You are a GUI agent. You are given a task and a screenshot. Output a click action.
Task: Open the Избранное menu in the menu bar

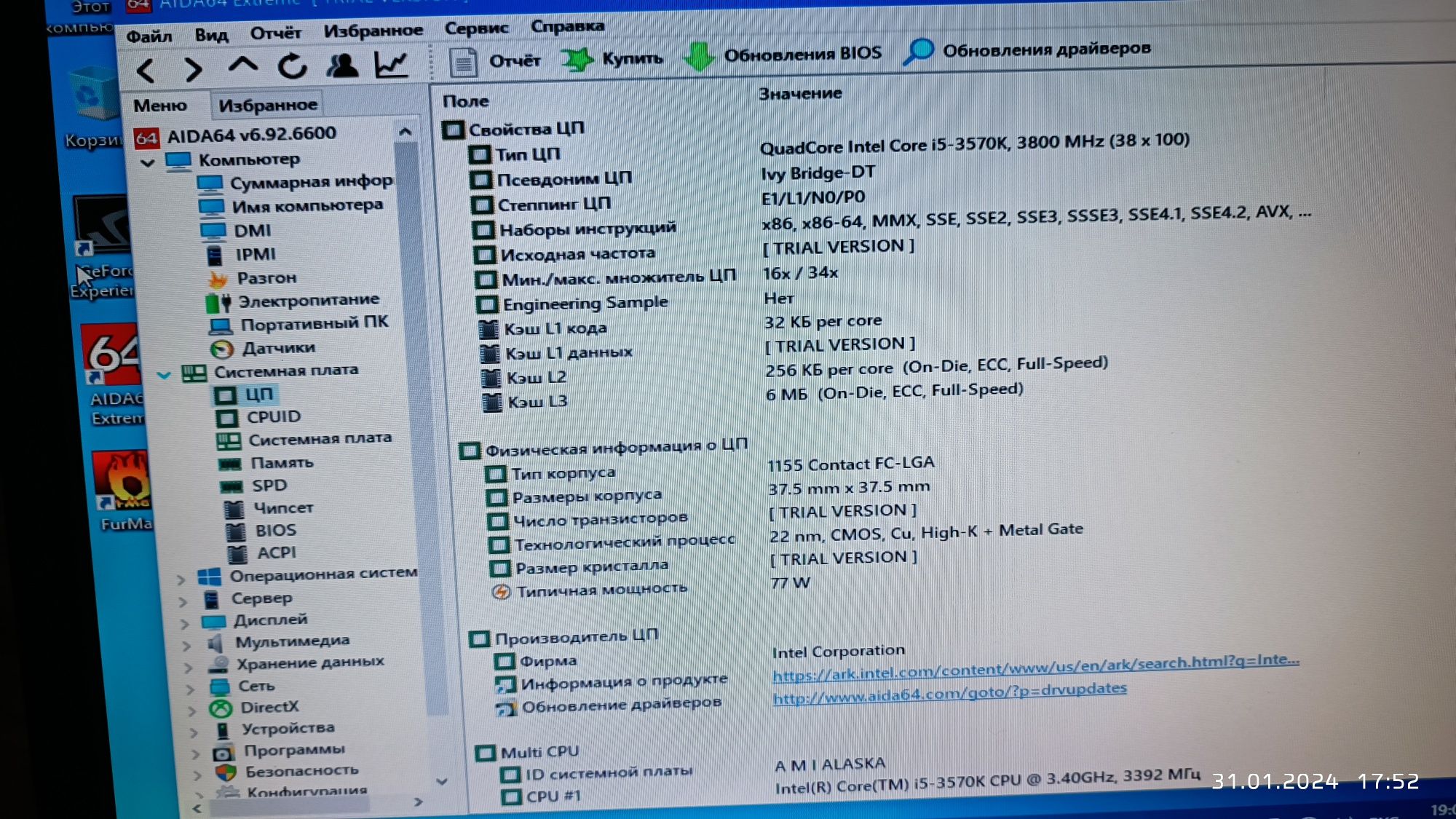tap(373, 31)
